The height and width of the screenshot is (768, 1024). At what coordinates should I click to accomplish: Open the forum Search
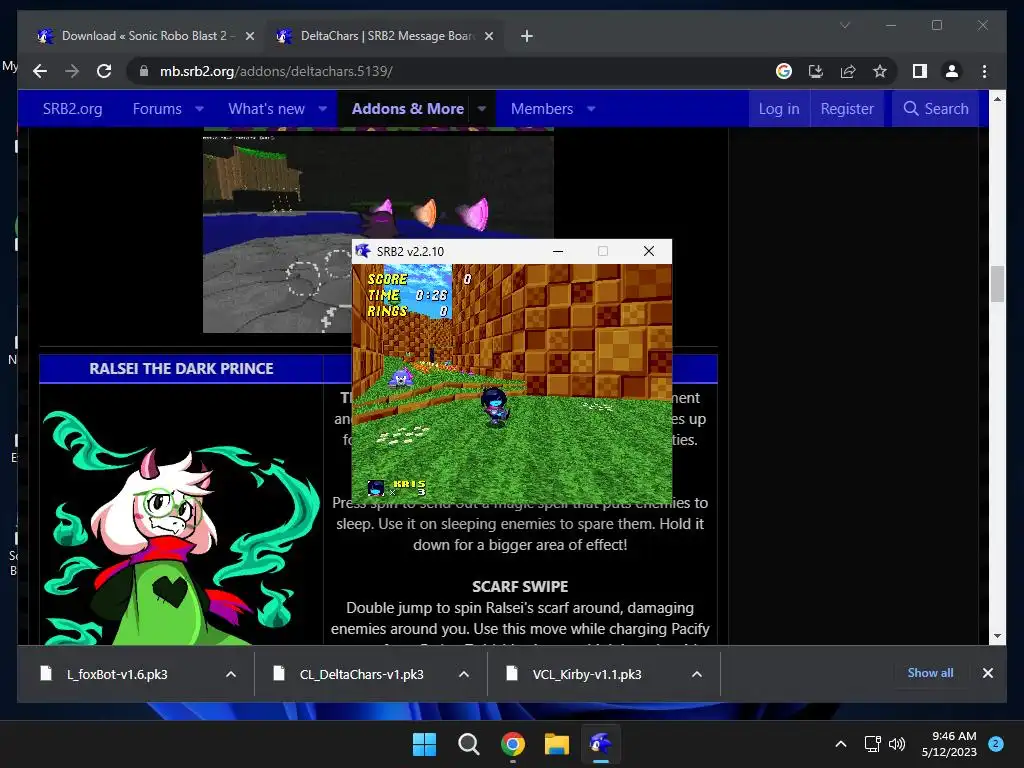(x=936, y=108)
